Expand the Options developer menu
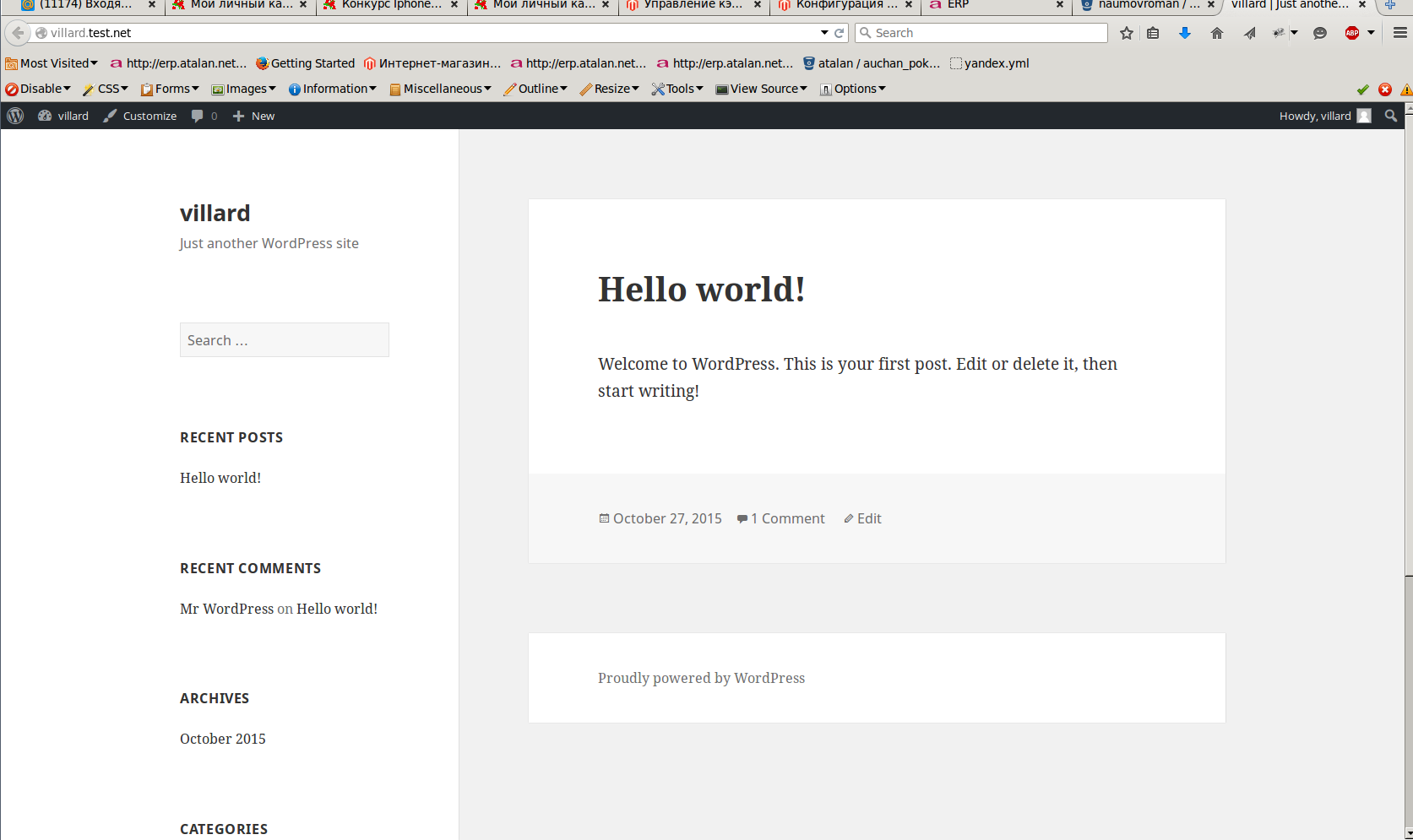 click(x=853, y=89)
